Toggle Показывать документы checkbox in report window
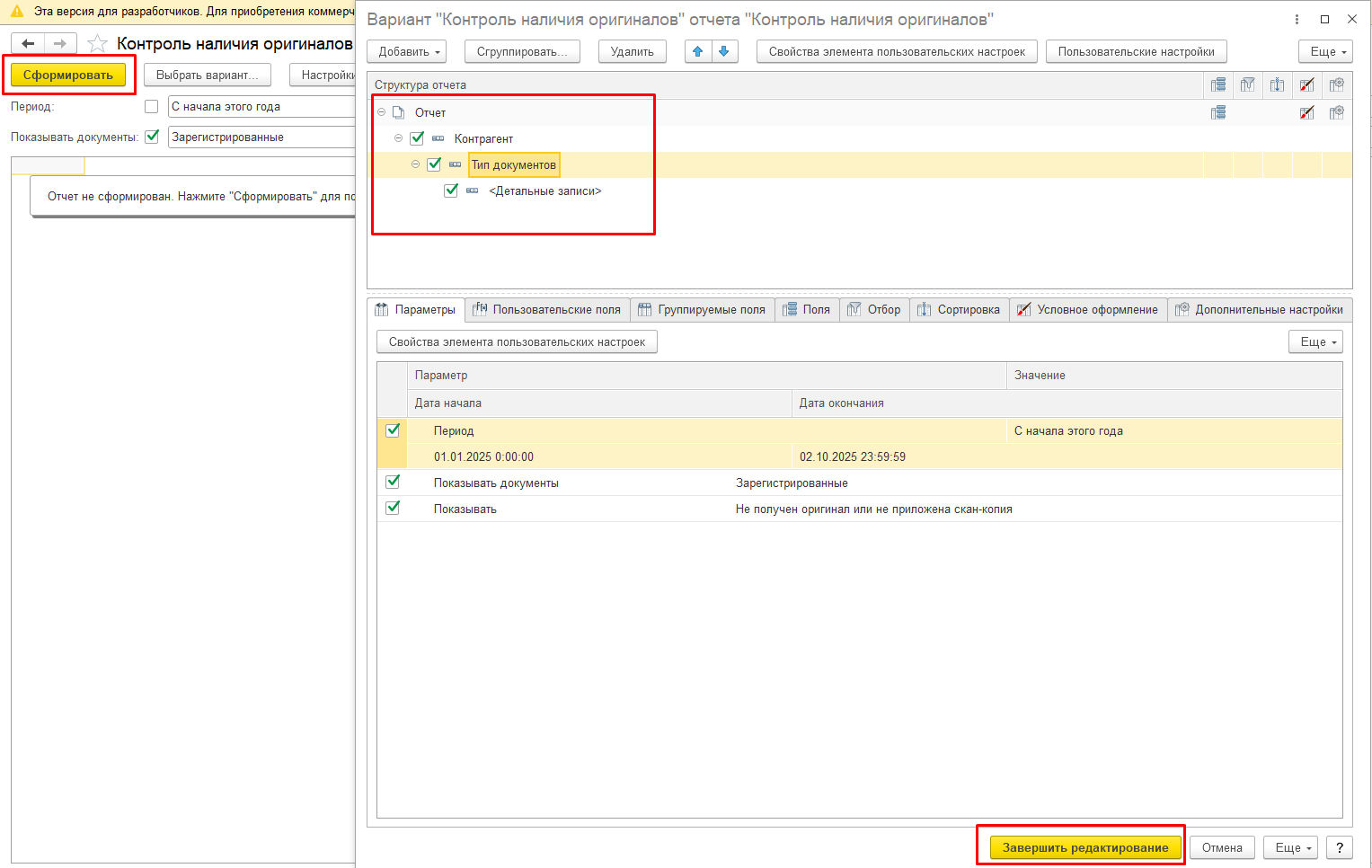Screen dimensions: 1372x868 tap(152, 137)
